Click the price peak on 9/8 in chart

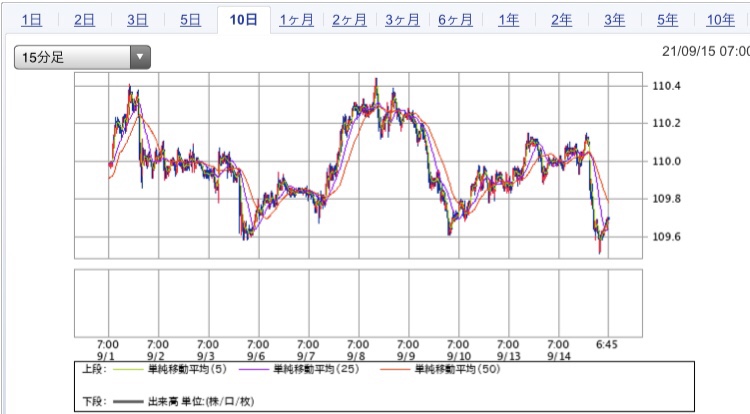[x=376, y=80]
